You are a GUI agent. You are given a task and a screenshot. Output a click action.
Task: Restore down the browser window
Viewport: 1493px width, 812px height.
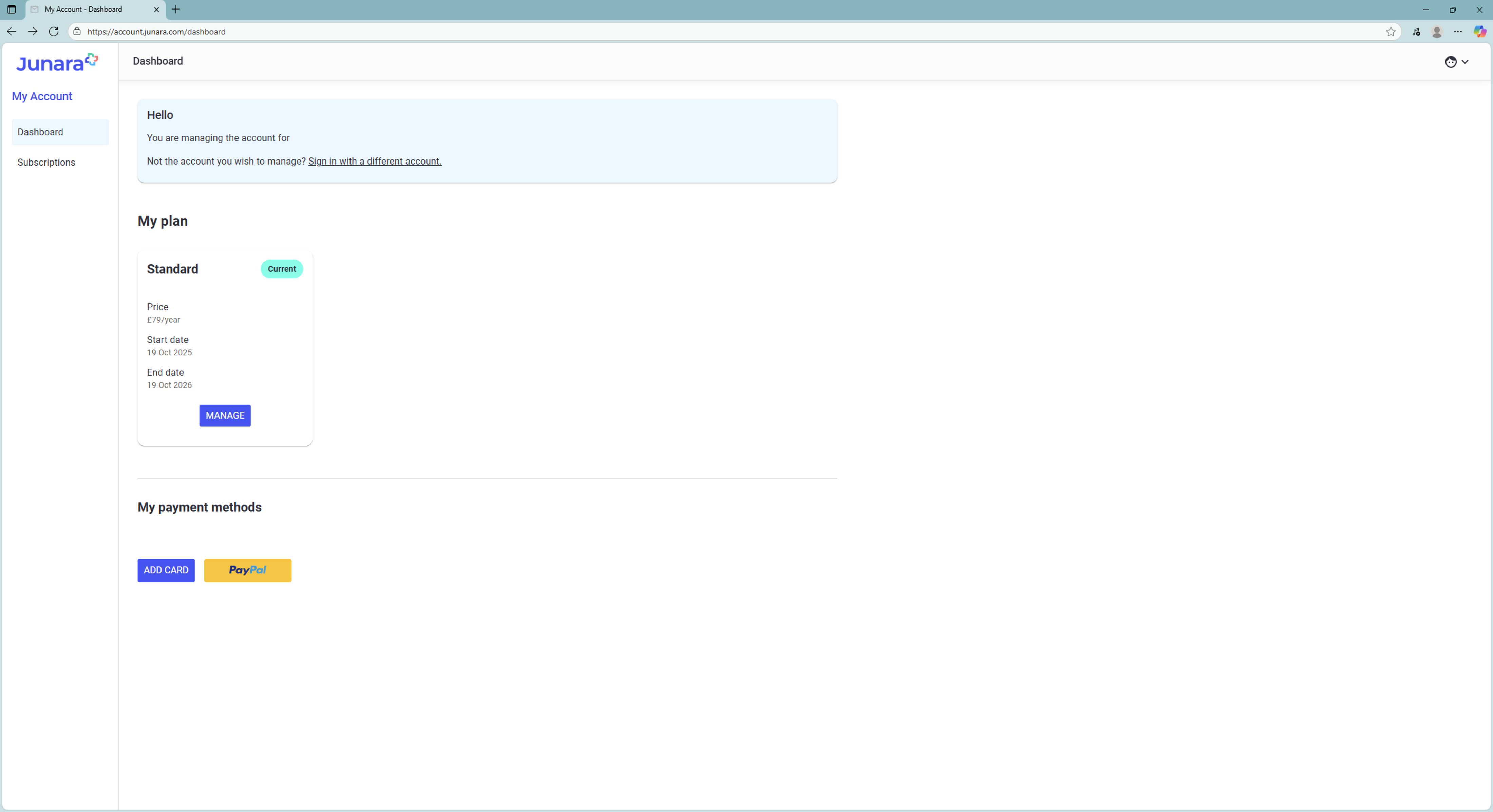pos(1452,9)
